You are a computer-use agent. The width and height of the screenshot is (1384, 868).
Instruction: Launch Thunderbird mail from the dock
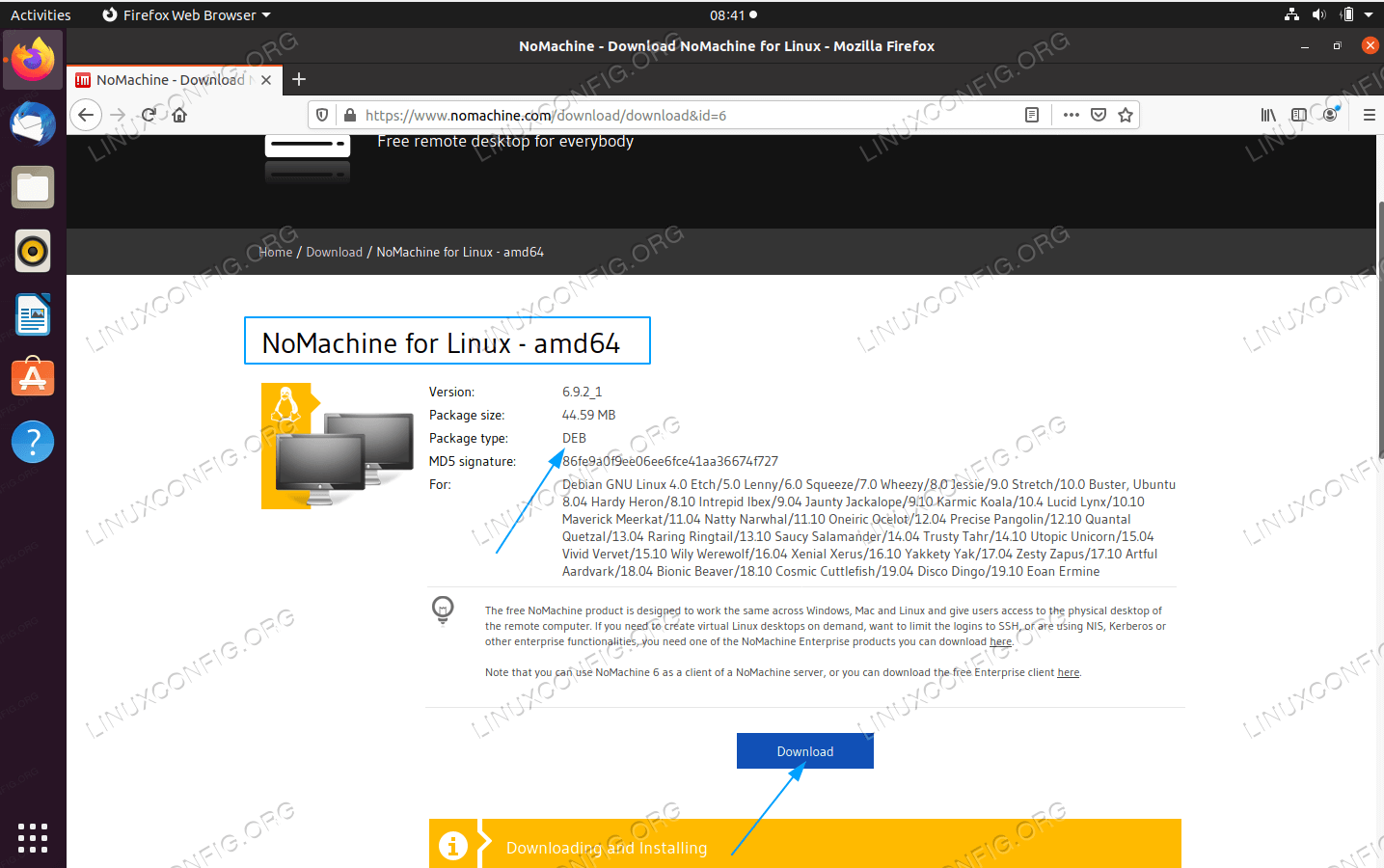[x=33, y=123]
